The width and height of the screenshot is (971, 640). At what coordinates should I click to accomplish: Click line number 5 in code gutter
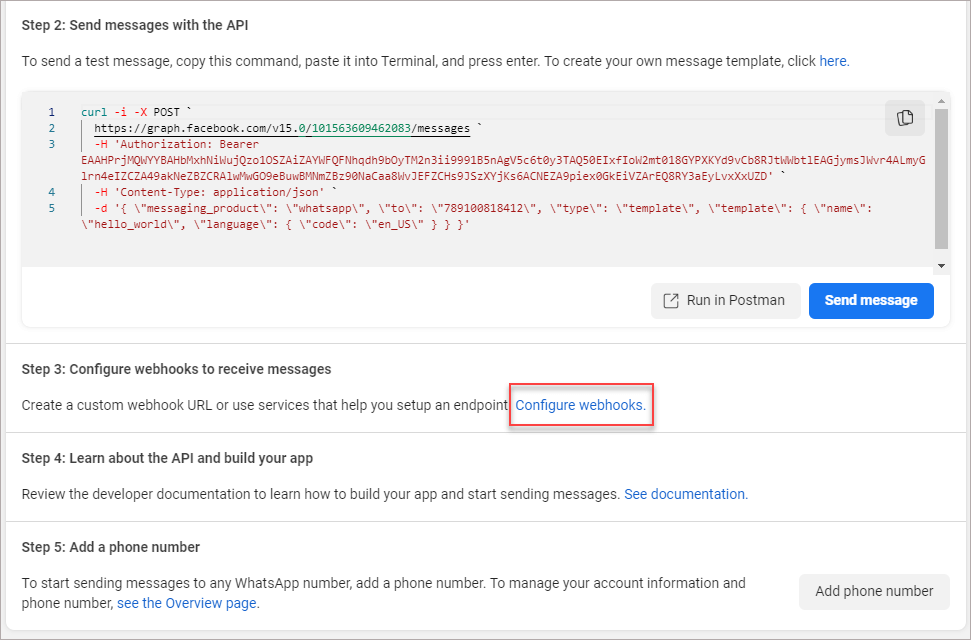(x=51, y=208)
